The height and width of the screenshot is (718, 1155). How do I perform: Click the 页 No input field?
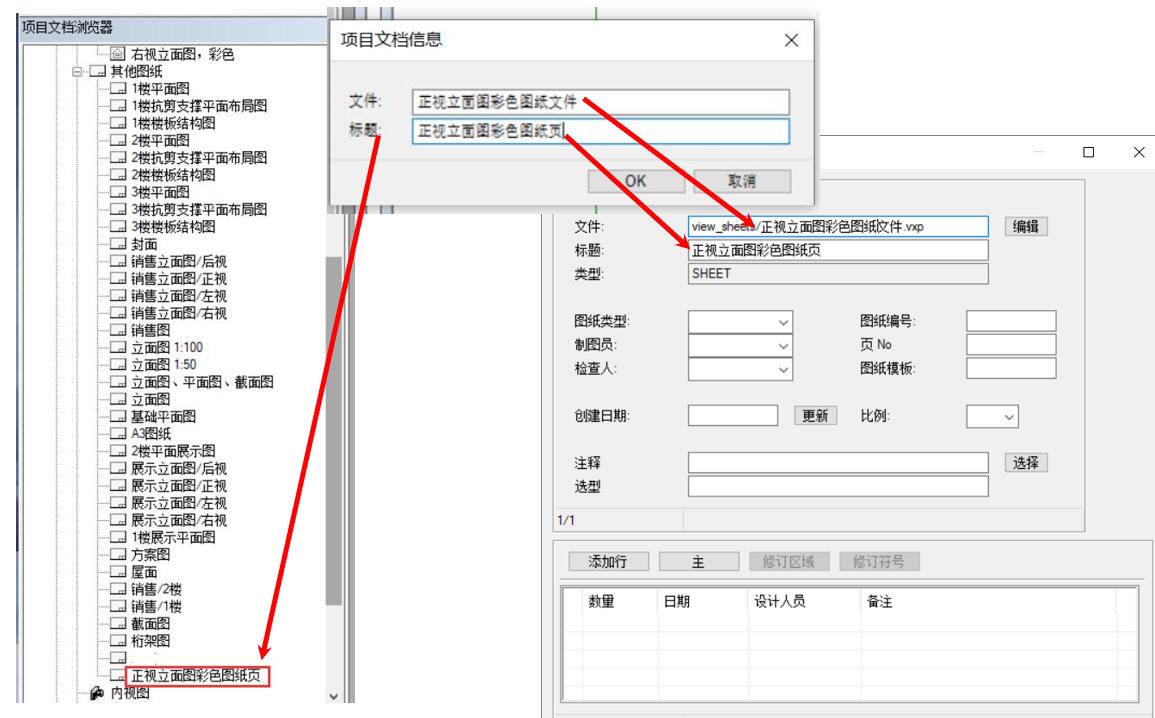tap(1011, 345)
